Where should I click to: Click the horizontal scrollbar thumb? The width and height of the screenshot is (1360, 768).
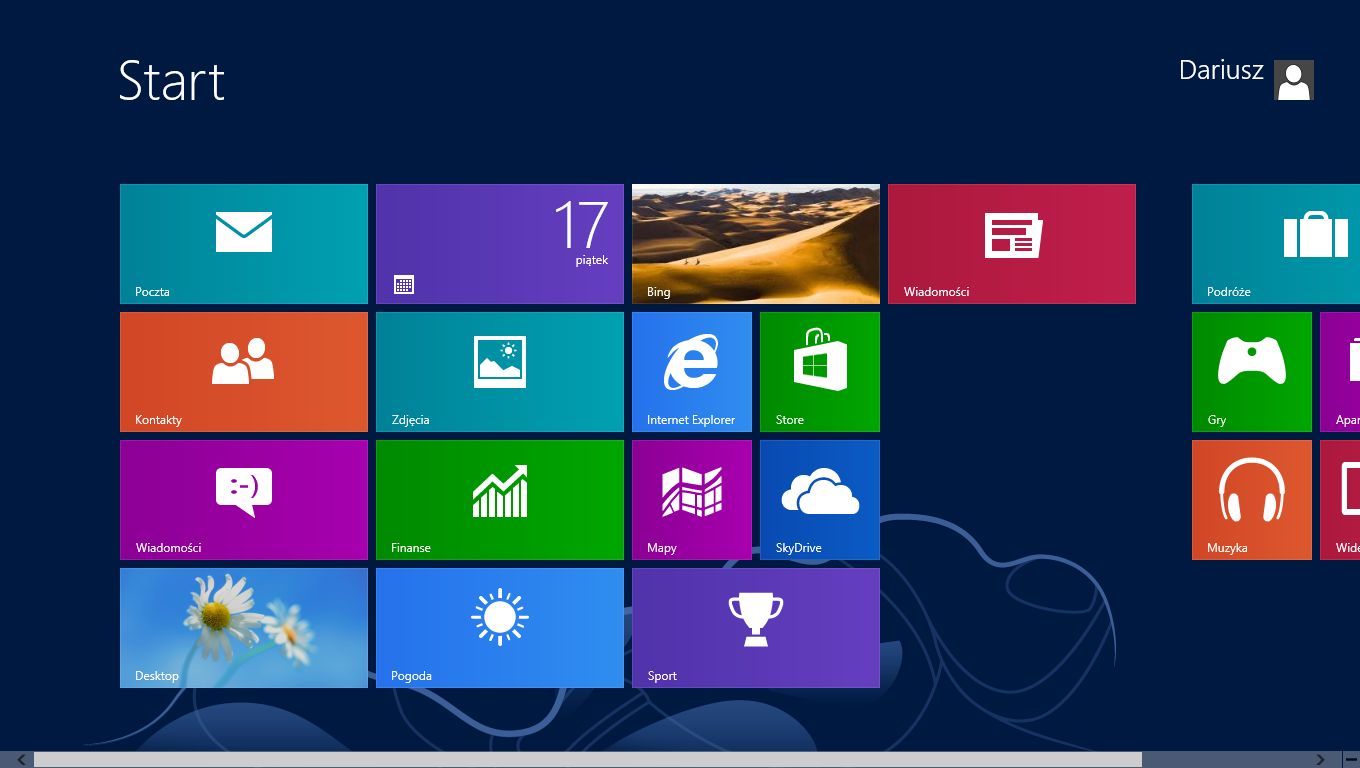[588, 760]
